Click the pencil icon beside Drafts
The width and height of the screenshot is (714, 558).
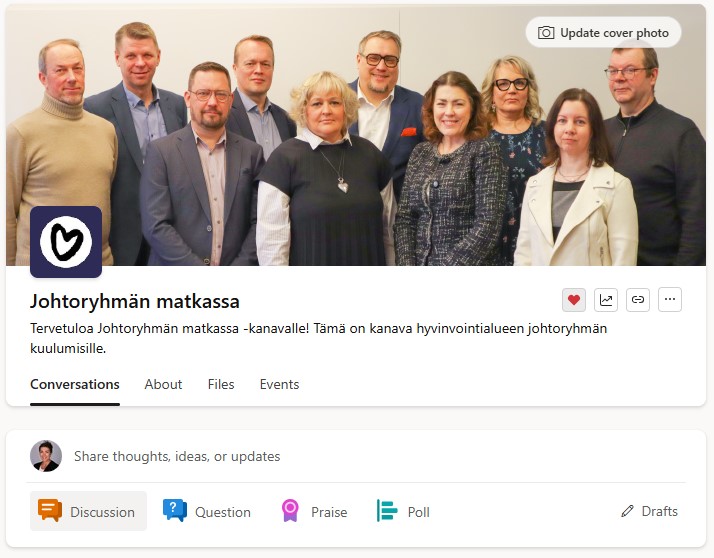(x=627, y=511)
